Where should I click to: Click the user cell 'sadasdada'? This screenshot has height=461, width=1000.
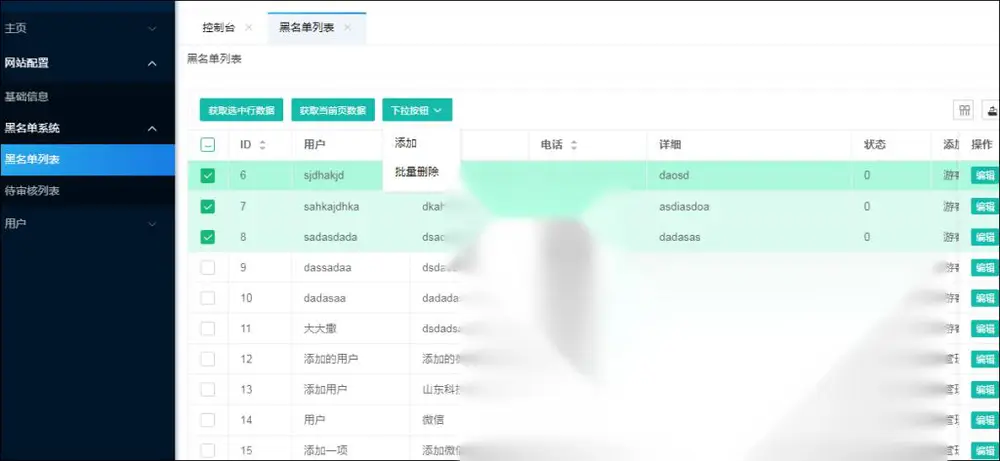330,237
